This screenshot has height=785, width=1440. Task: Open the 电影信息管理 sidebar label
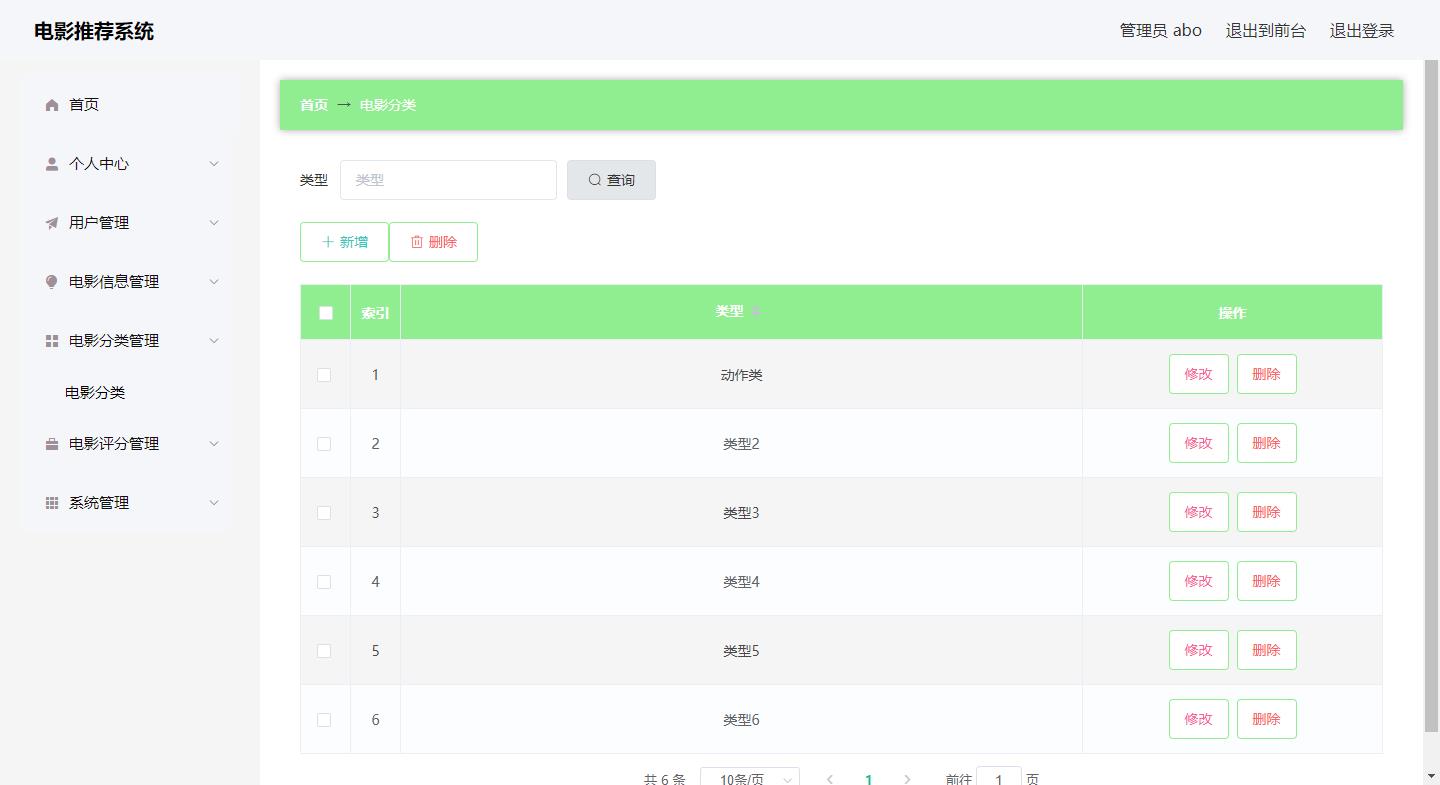coord(114,282)
